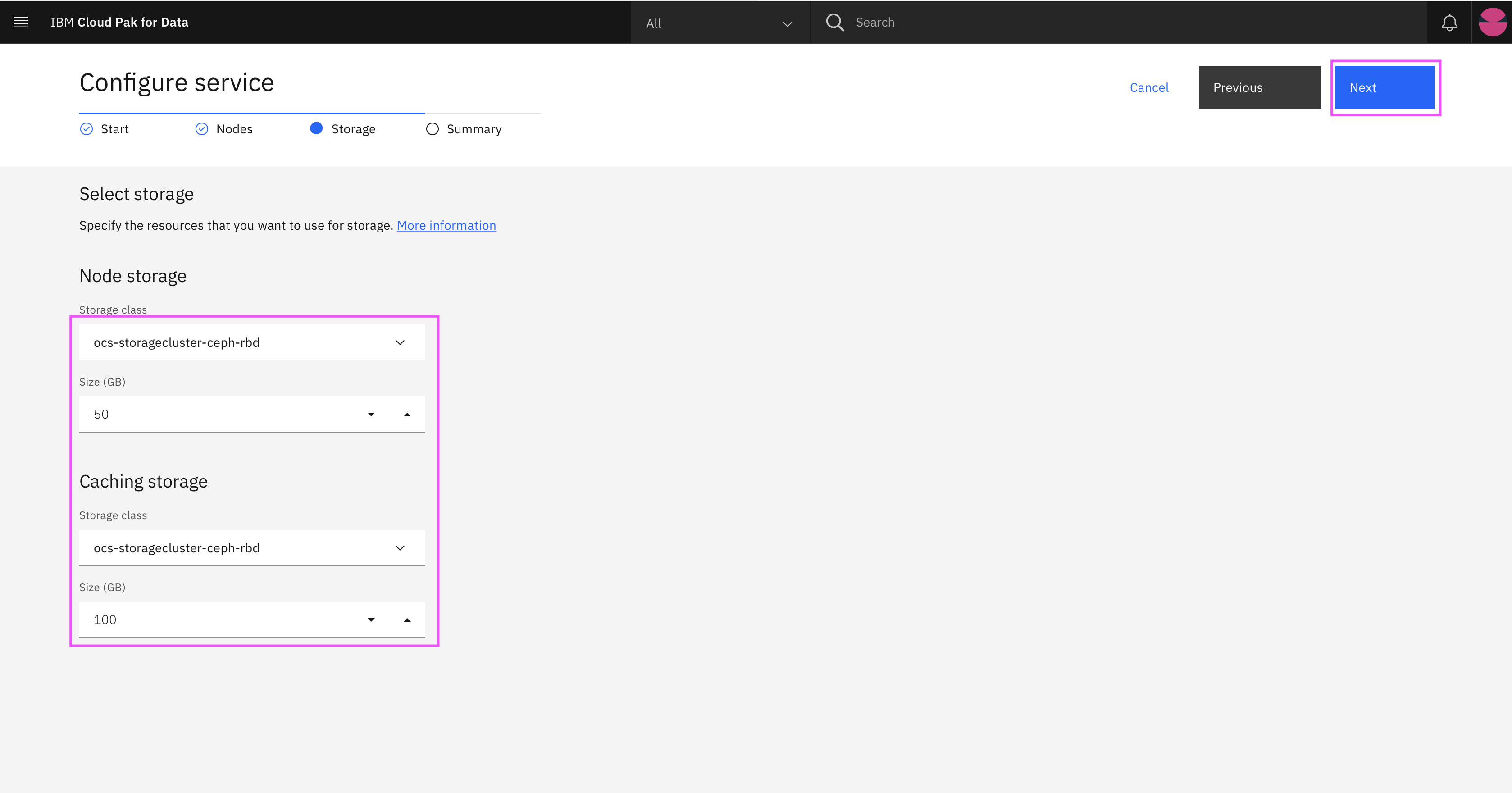Image resolution: width=1512 pixels, height=793 pixels.
Task: Open Node storage class dropdown
Action: click(252, 342)
